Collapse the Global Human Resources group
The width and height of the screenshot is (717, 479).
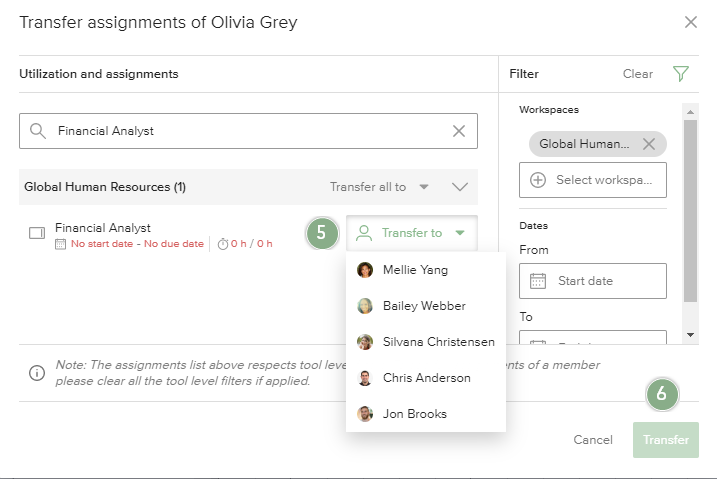pos(460,187)
